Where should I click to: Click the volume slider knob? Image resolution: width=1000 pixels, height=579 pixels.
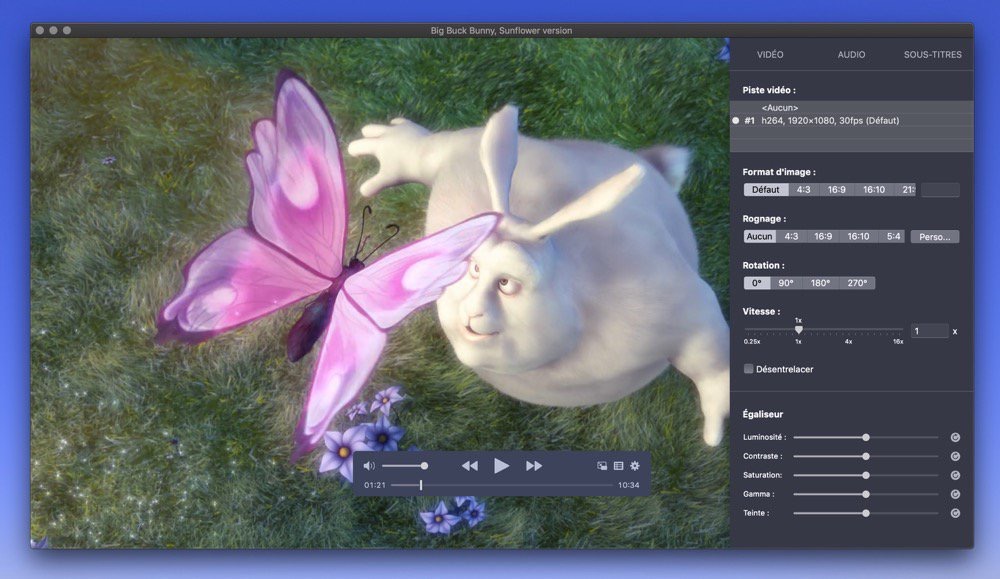pyautogui.click(x=424, y=466)
